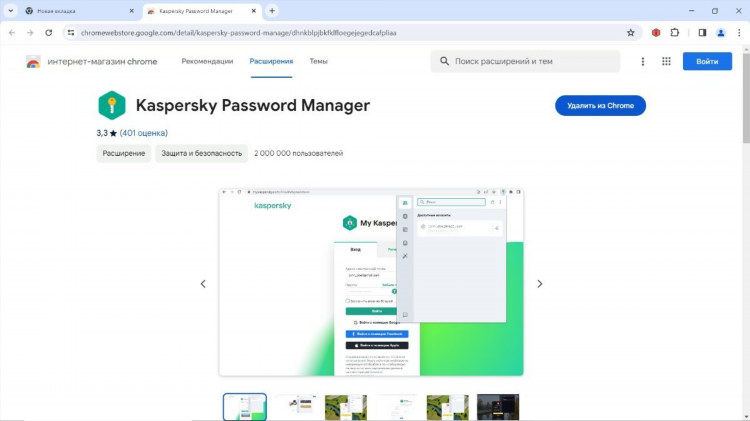Select the sixth dark screenshot thumbnail

pos(498,407)
